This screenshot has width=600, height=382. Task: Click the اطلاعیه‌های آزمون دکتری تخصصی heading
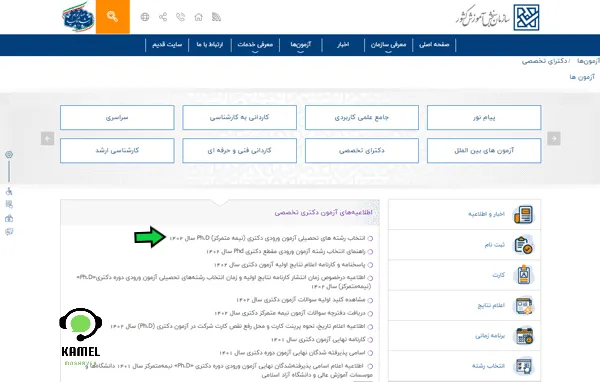tap(323, 212)
